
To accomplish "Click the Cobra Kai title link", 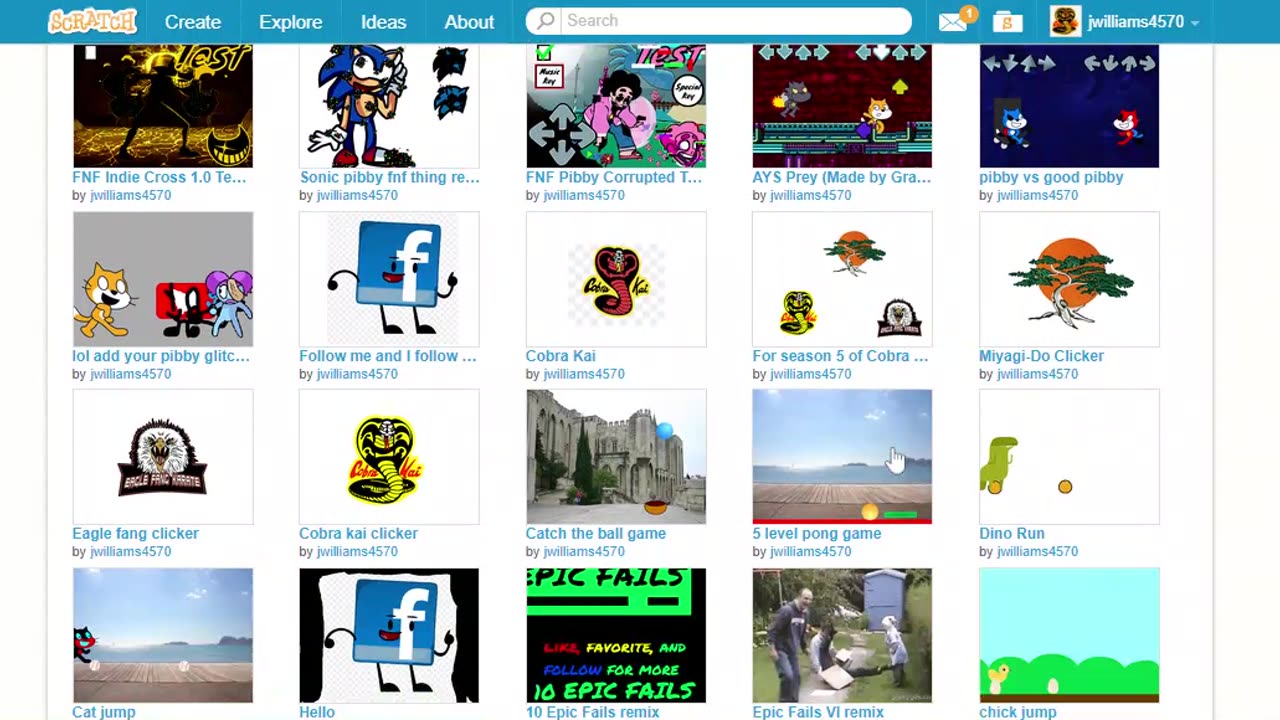I will coord(560,356).
